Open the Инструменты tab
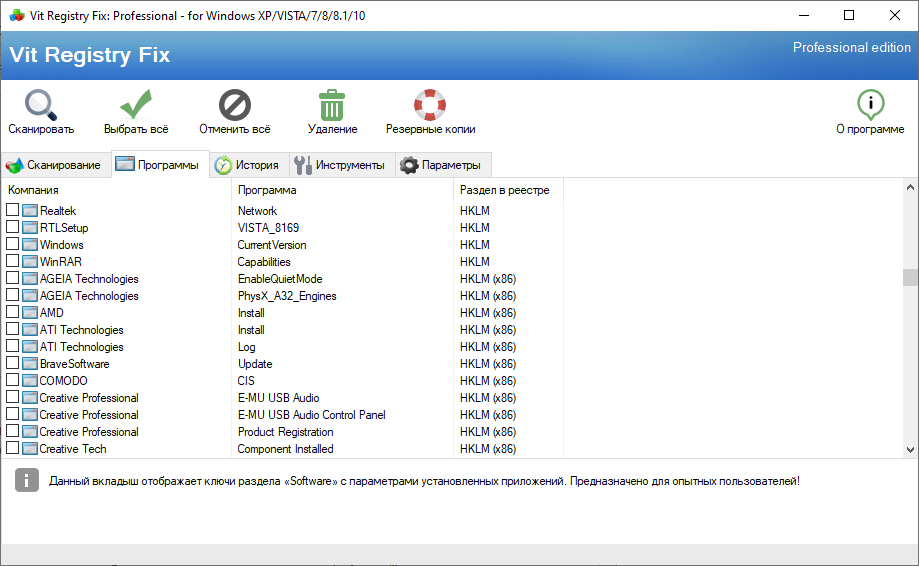This screenshot has width=919, height=566. coord(343,165)
